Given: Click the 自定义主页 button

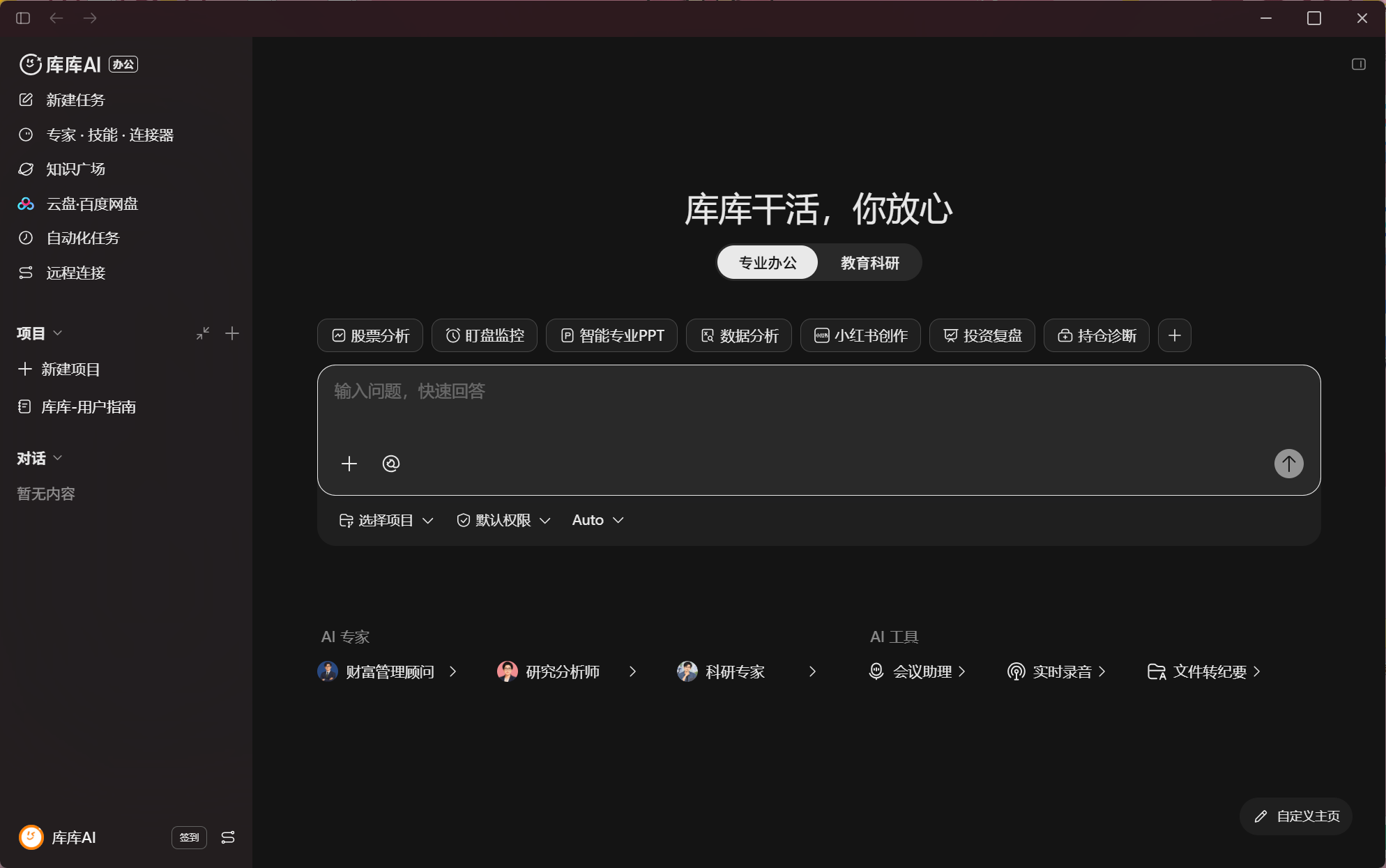Looking at the screenshot, I should (x=1296, y=816).
